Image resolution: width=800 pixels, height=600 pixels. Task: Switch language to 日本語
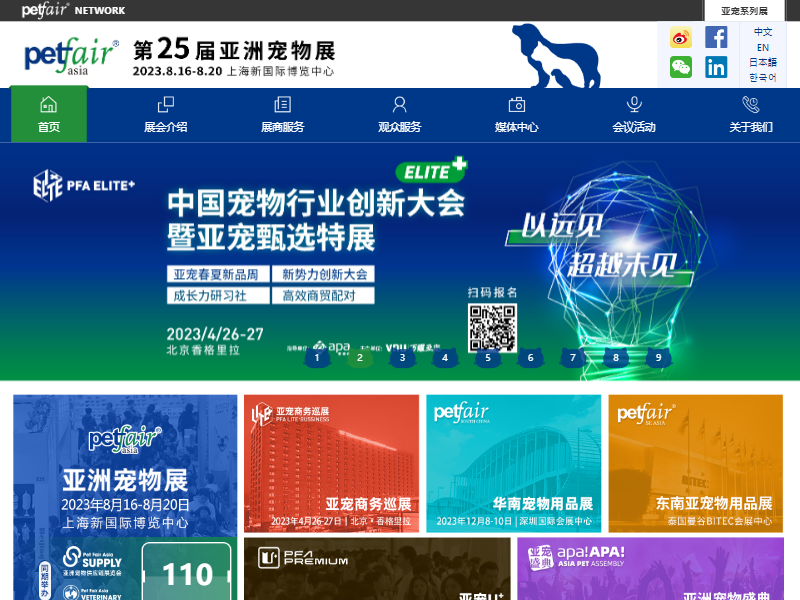763,62
